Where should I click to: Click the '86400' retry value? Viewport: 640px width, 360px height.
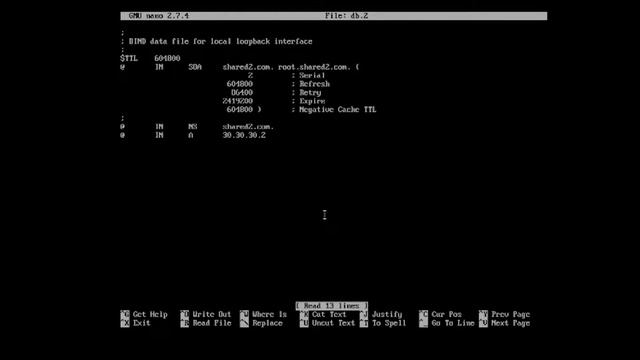click(242, 93)
